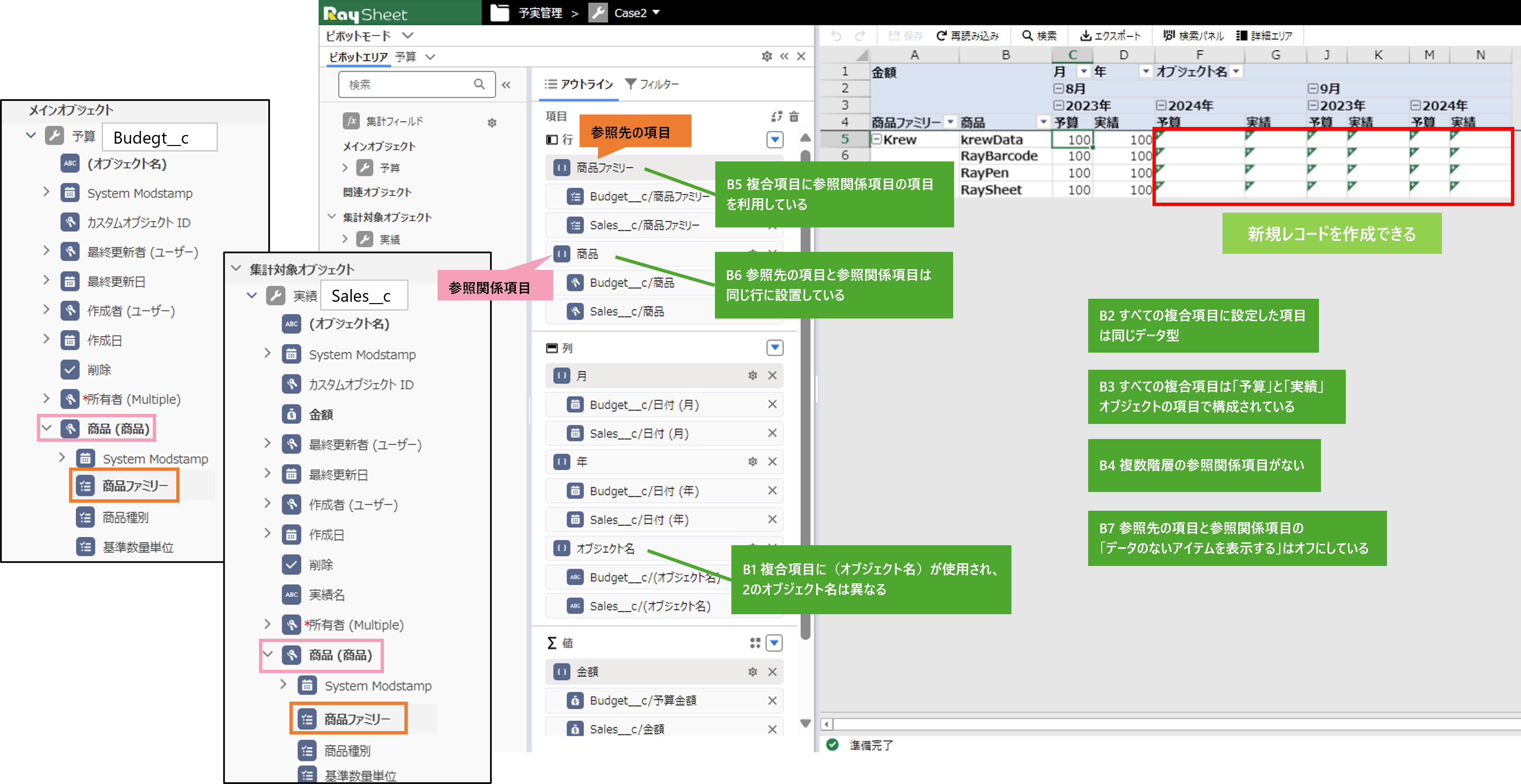The height and width of the screenshot is (784, 1521).
Task: Click the undo arrow in the toolbar
Action: pyautogui.click(x=836, y=36)
